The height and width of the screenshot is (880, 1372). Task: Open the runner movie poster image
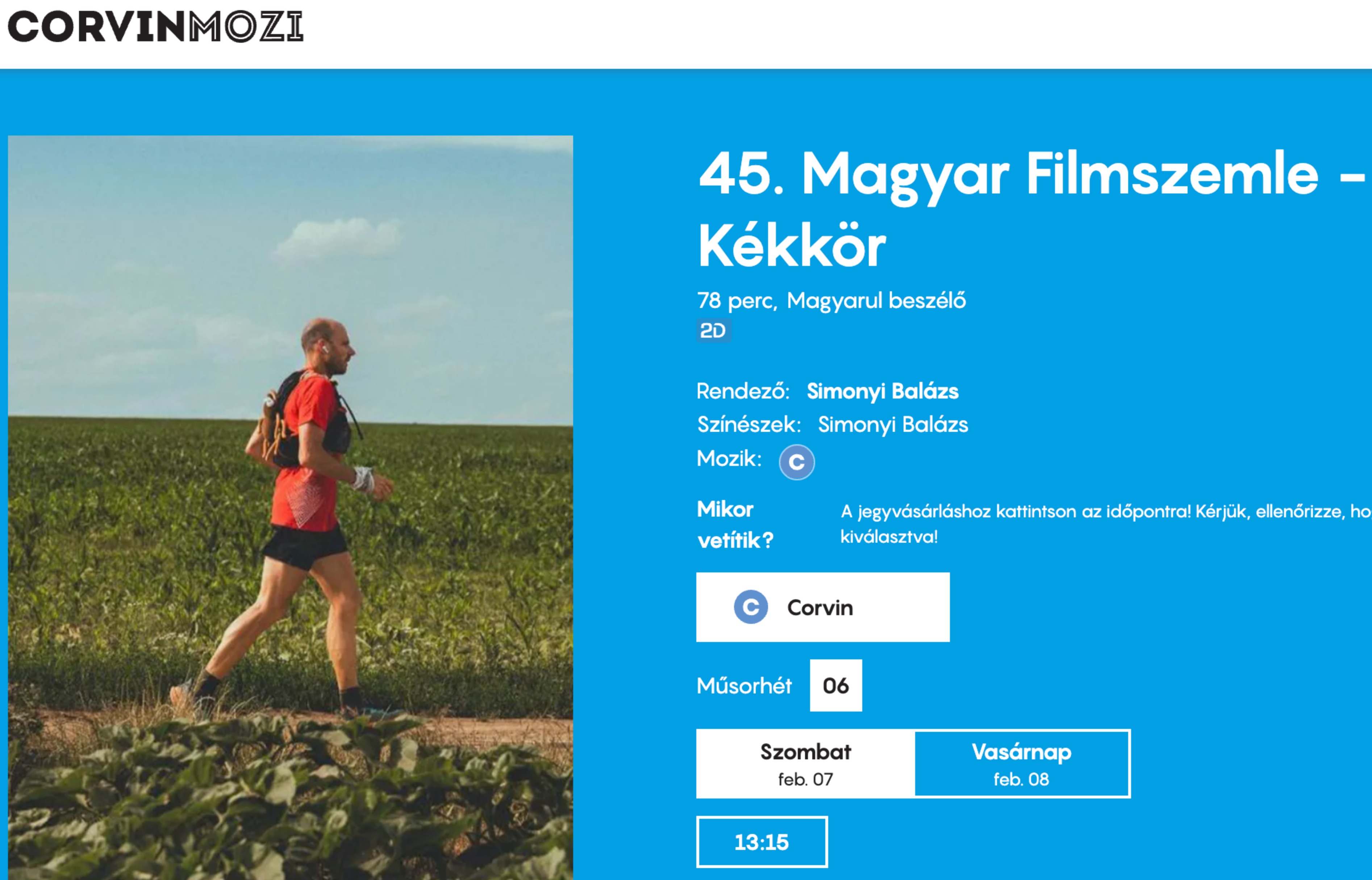pos(290,508)
